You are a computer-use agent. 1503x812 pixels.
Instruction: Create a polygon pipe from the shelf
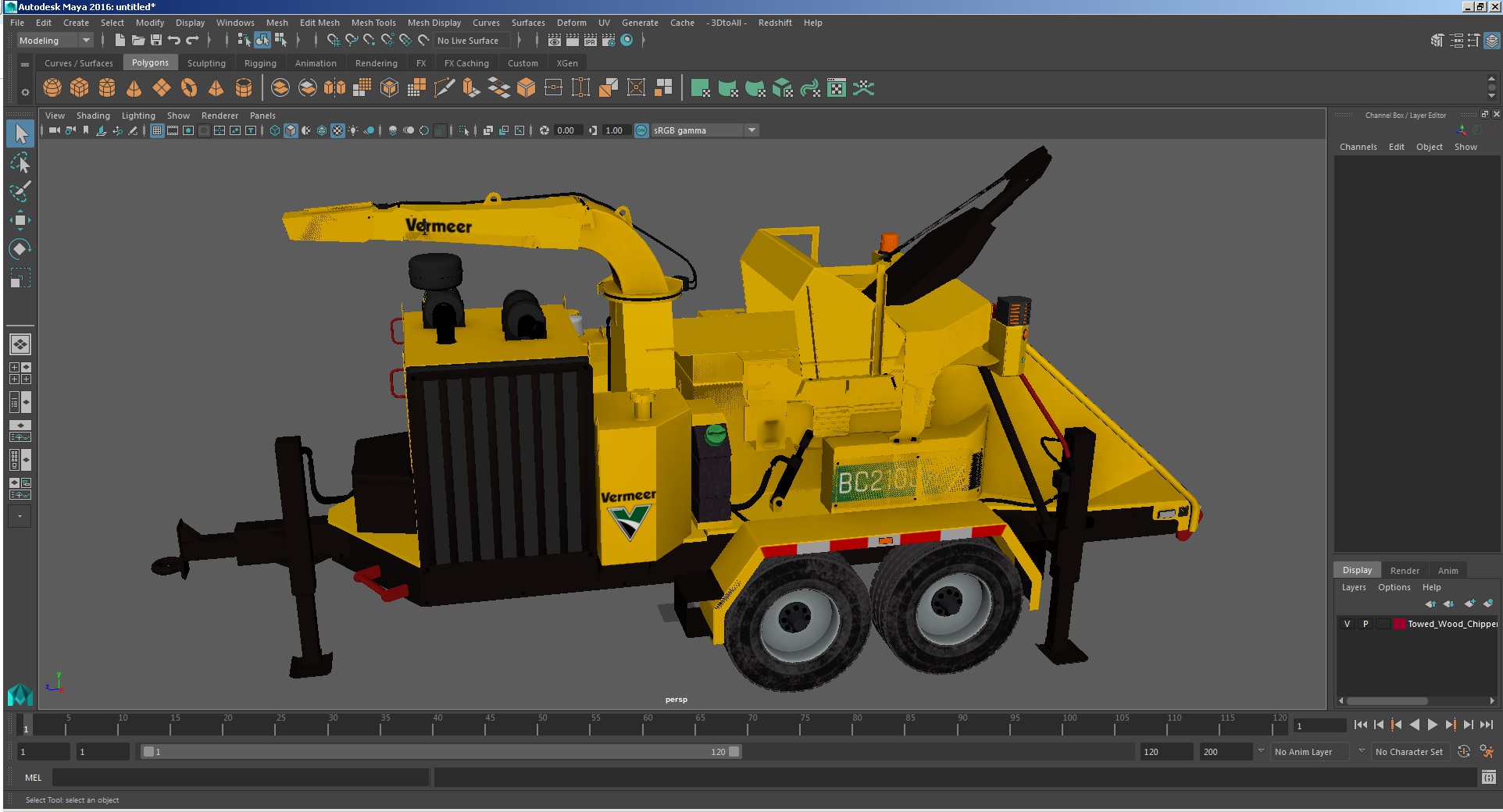click(244, 88)
